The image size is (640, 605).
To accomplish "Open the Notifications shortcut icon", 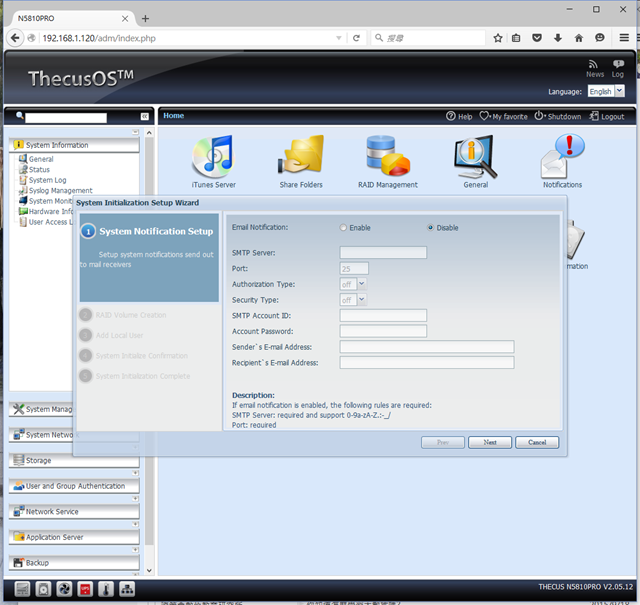I will click(562, 156).
